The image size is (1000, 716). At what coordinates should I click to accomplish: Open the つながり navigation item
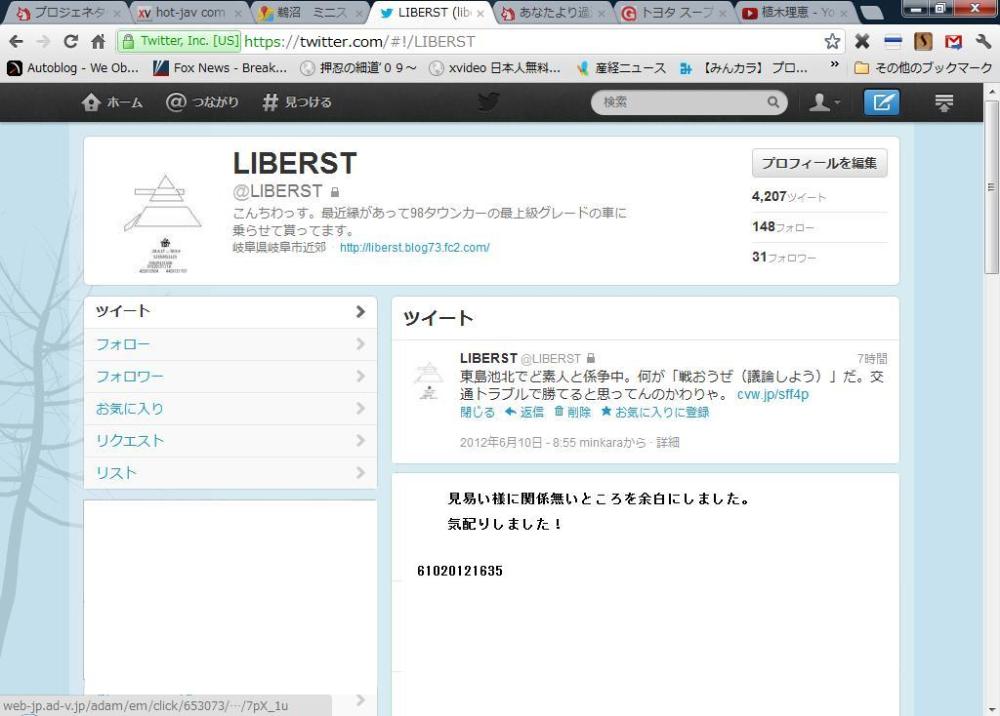tap(202, 102)
